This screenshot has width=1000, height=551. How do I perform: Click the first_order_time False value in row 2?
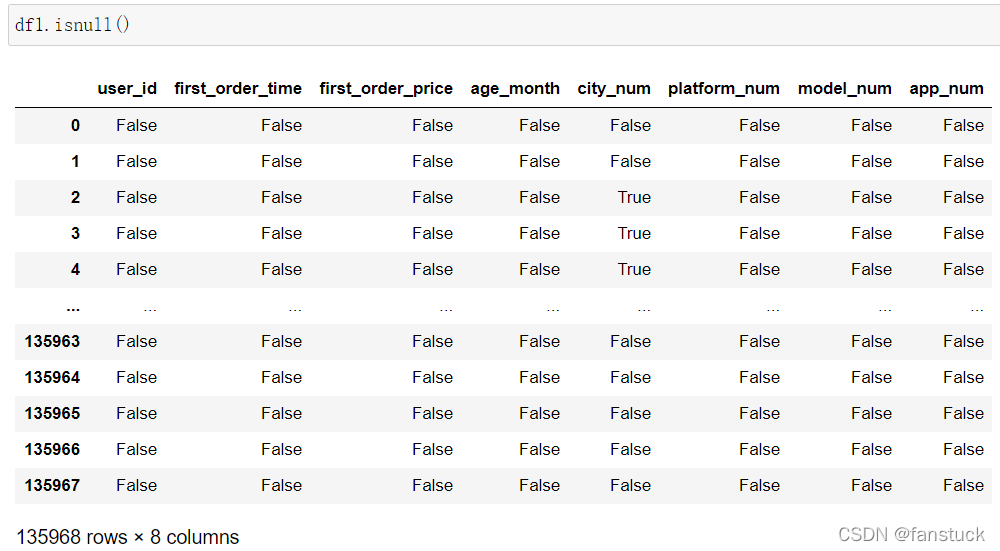281,198
